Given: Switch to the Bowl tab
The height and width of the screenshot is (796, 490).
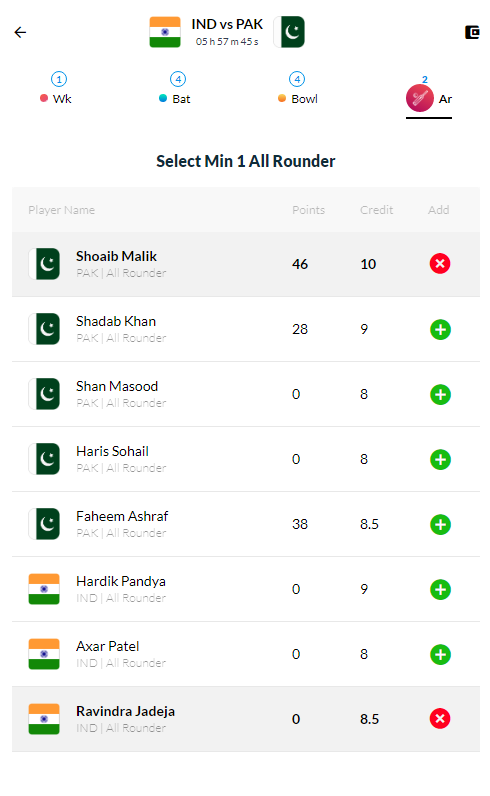Looking at the screenshot, I should (298, 89).
